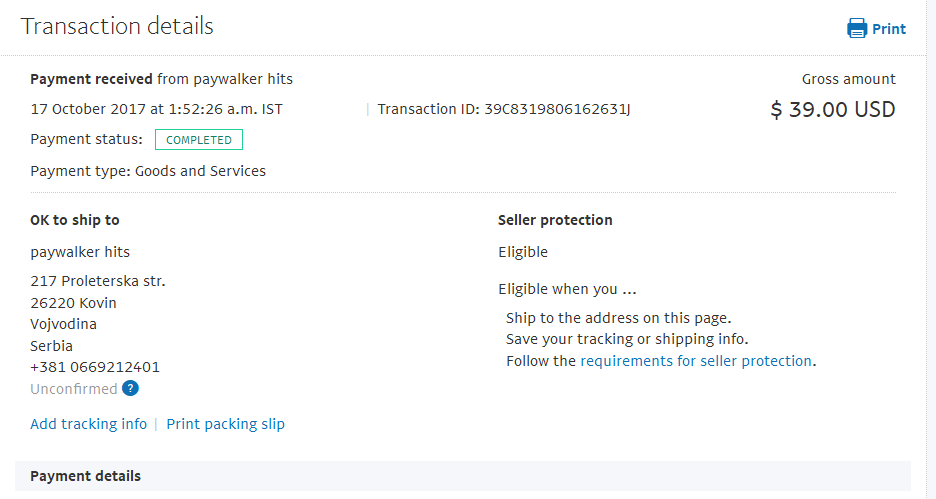Click the printer icon

[x=857, y=28]
